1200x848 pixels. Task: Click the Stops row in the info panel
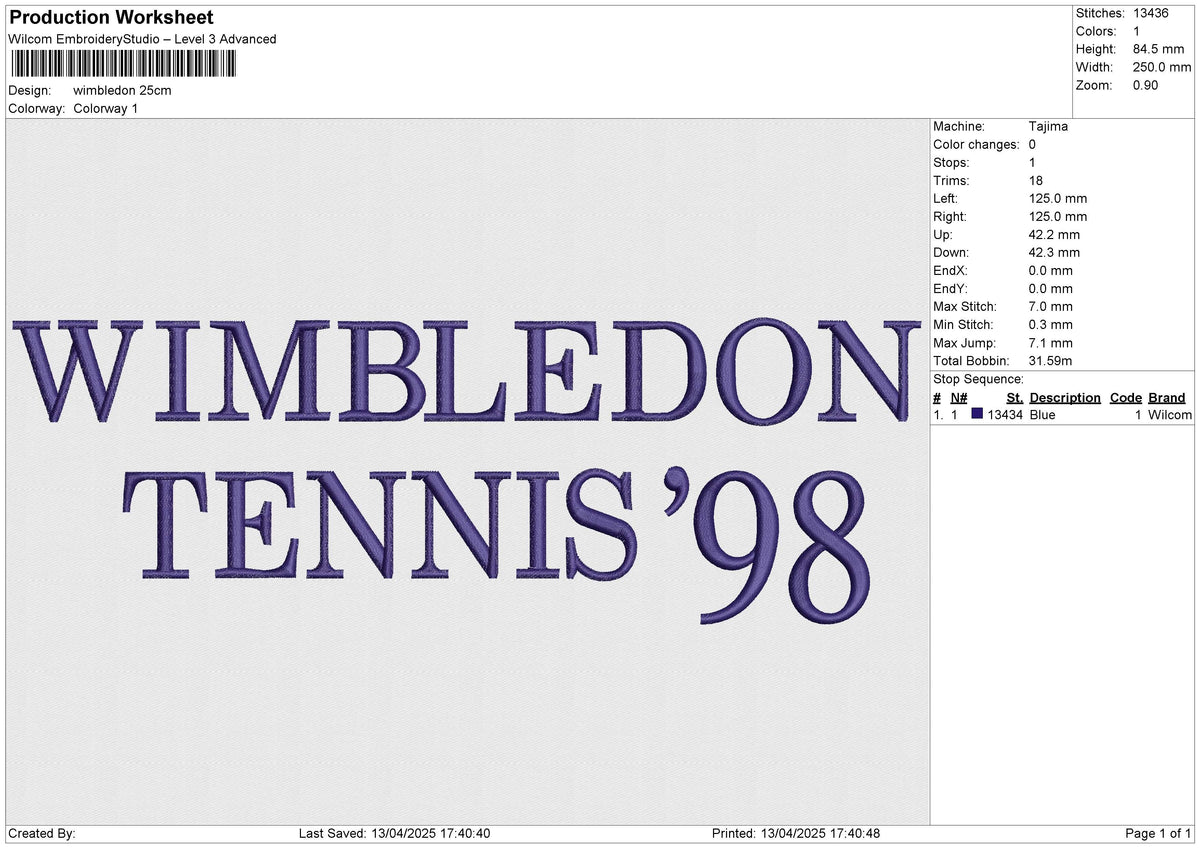coord(984,162)
